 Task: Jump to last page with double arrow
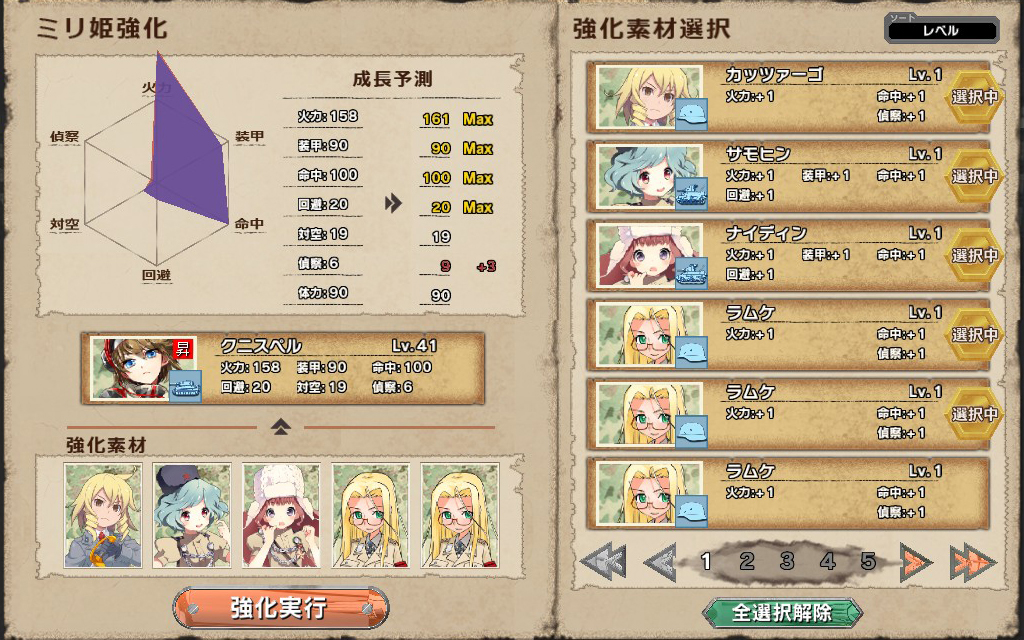(x=973, y=562)
